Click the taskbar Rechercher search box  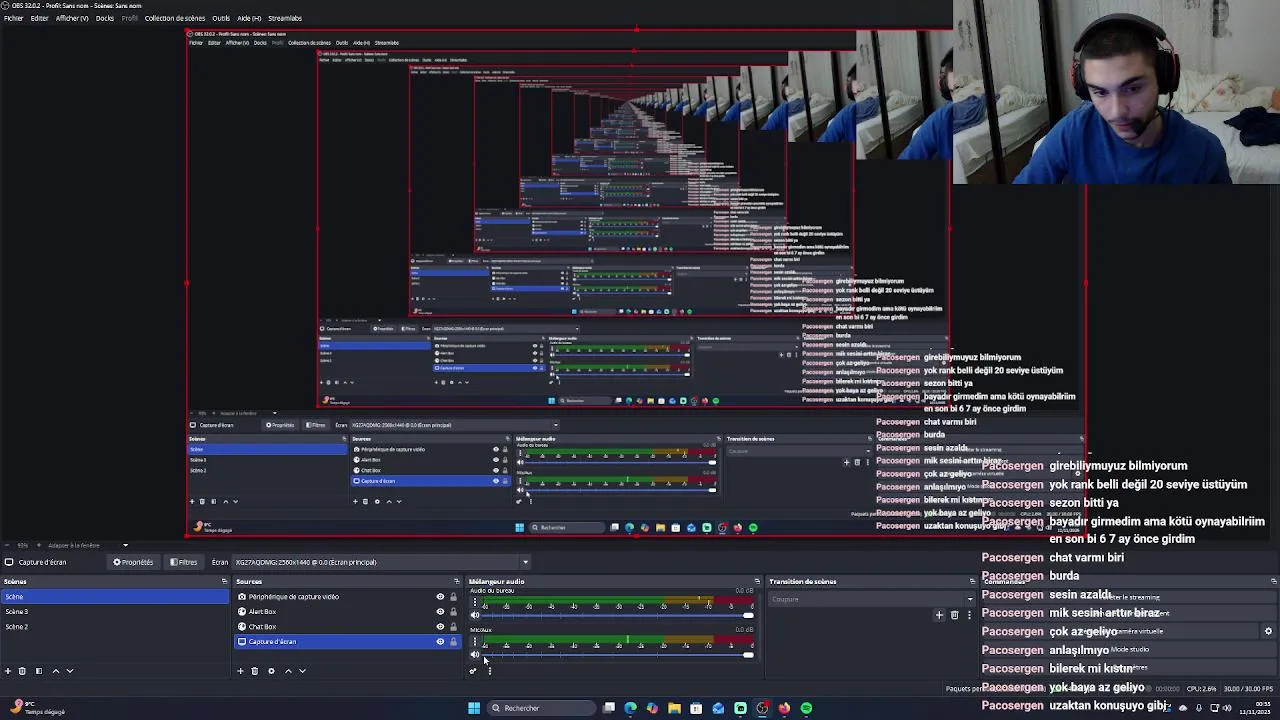click(x=540, y=708)
